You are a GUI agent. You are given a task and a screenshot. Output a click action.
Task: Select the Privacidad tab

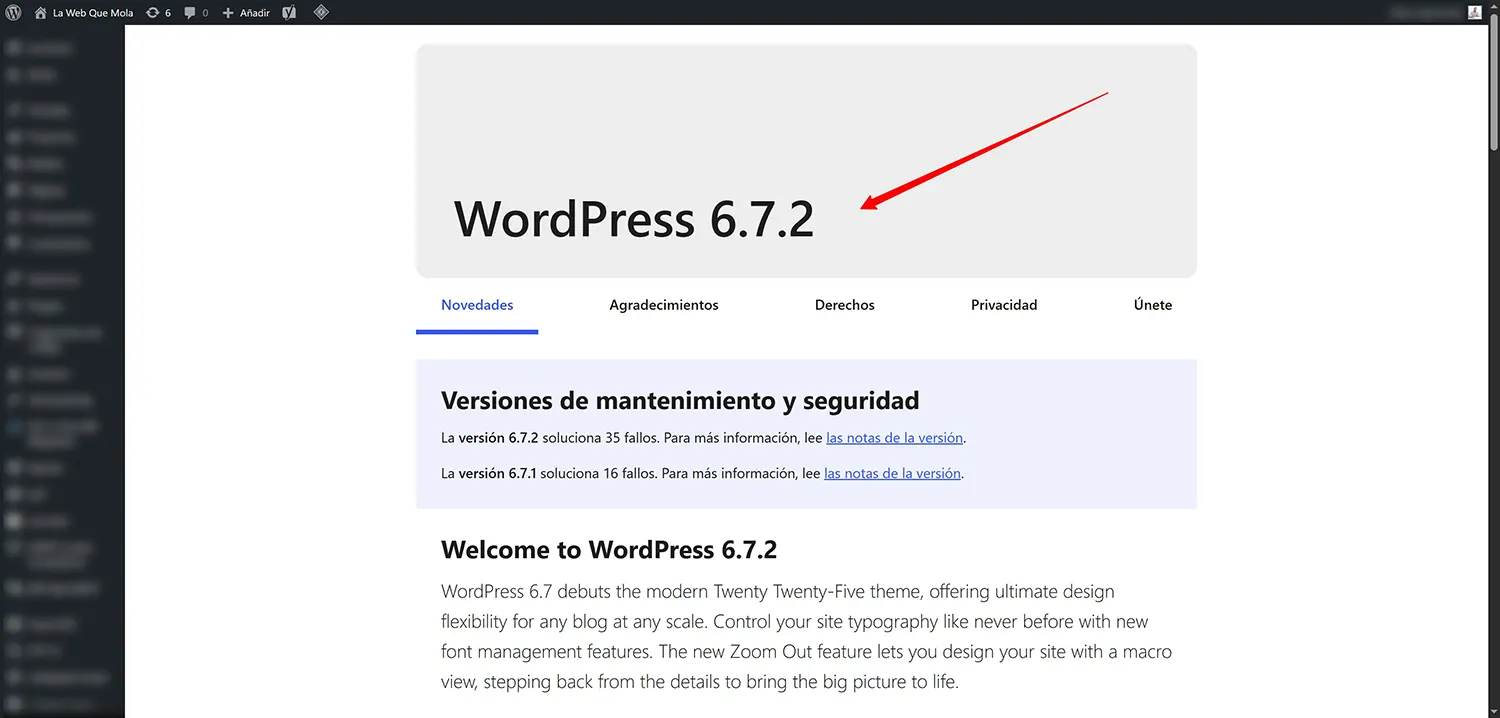pyautogui.click(x=1004, y=305)
